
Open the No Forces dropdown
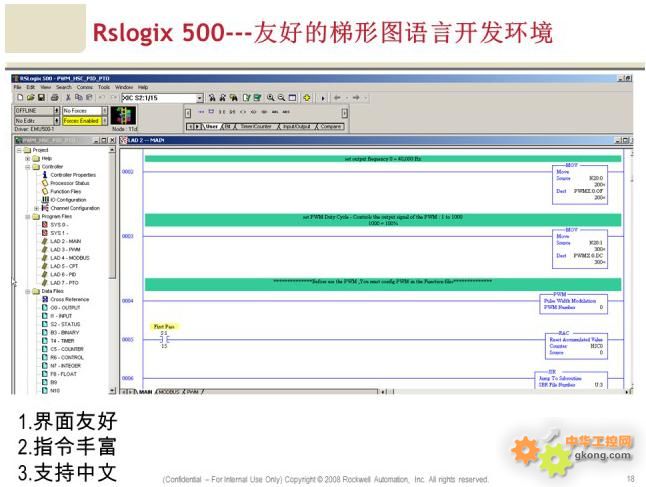(105, 111)
